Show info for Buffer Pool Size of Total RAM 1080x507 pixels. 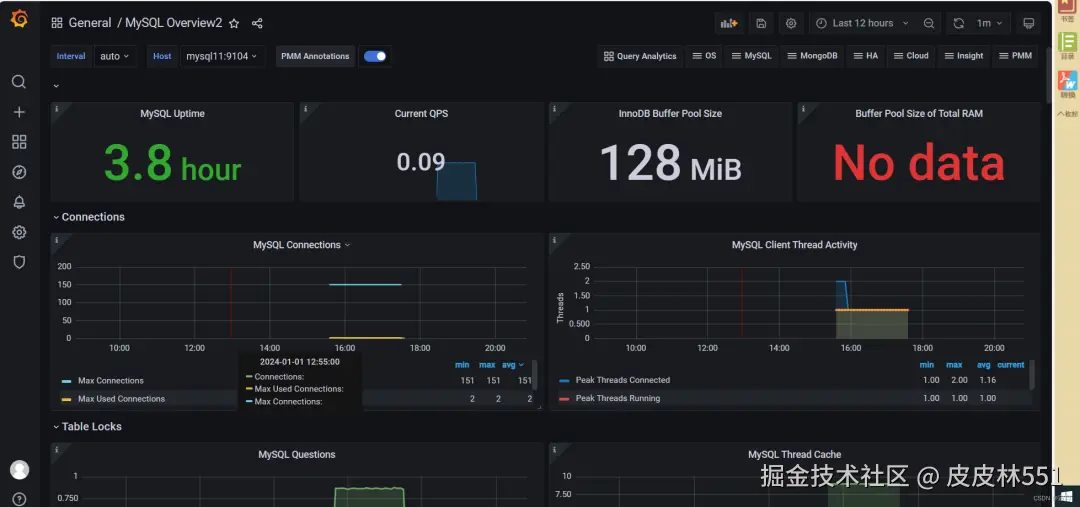[803, 109]
